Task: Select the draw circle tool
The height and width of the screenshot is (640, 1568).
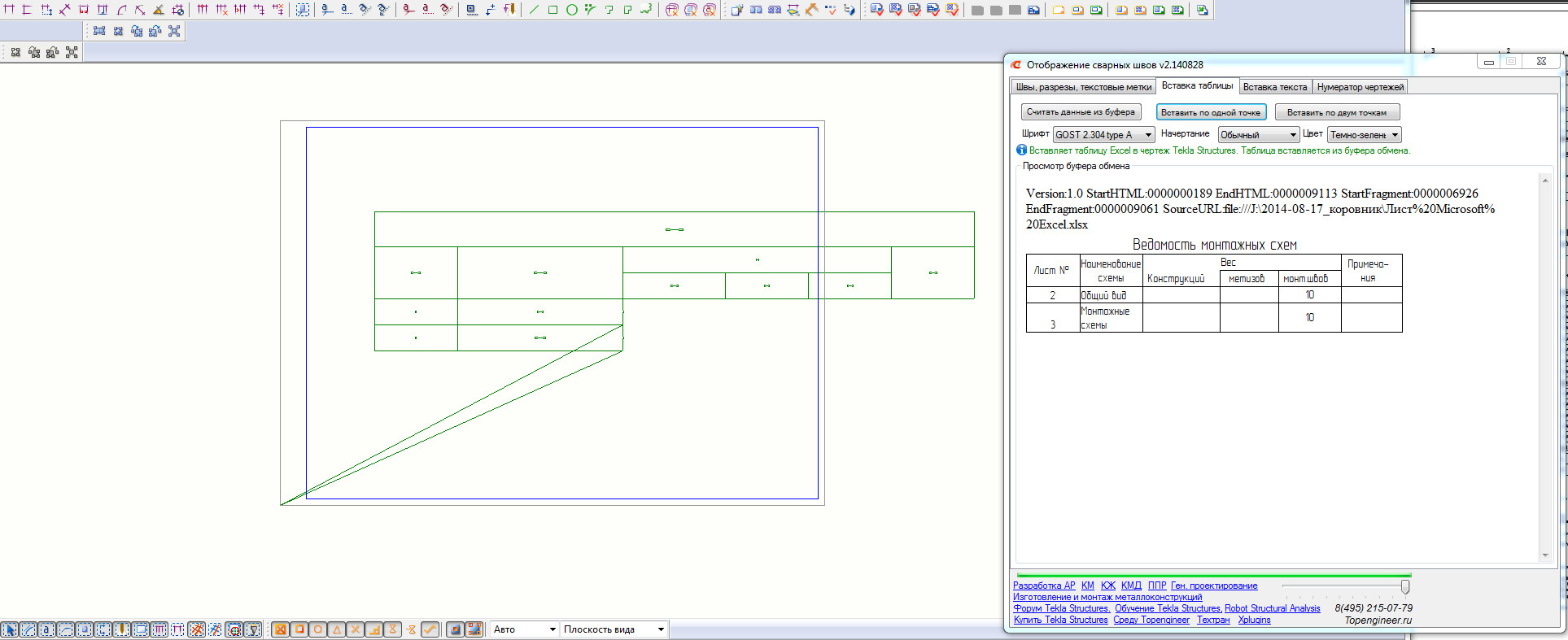Action: [571, 10]
